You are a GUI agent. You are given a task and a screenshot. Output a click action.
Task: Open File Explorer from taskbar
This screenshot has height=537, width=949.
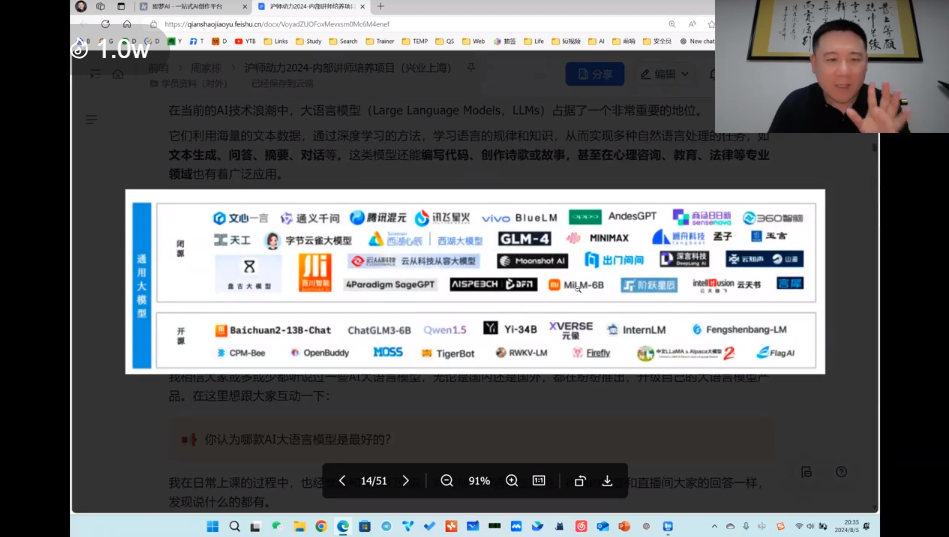(300, 526)
